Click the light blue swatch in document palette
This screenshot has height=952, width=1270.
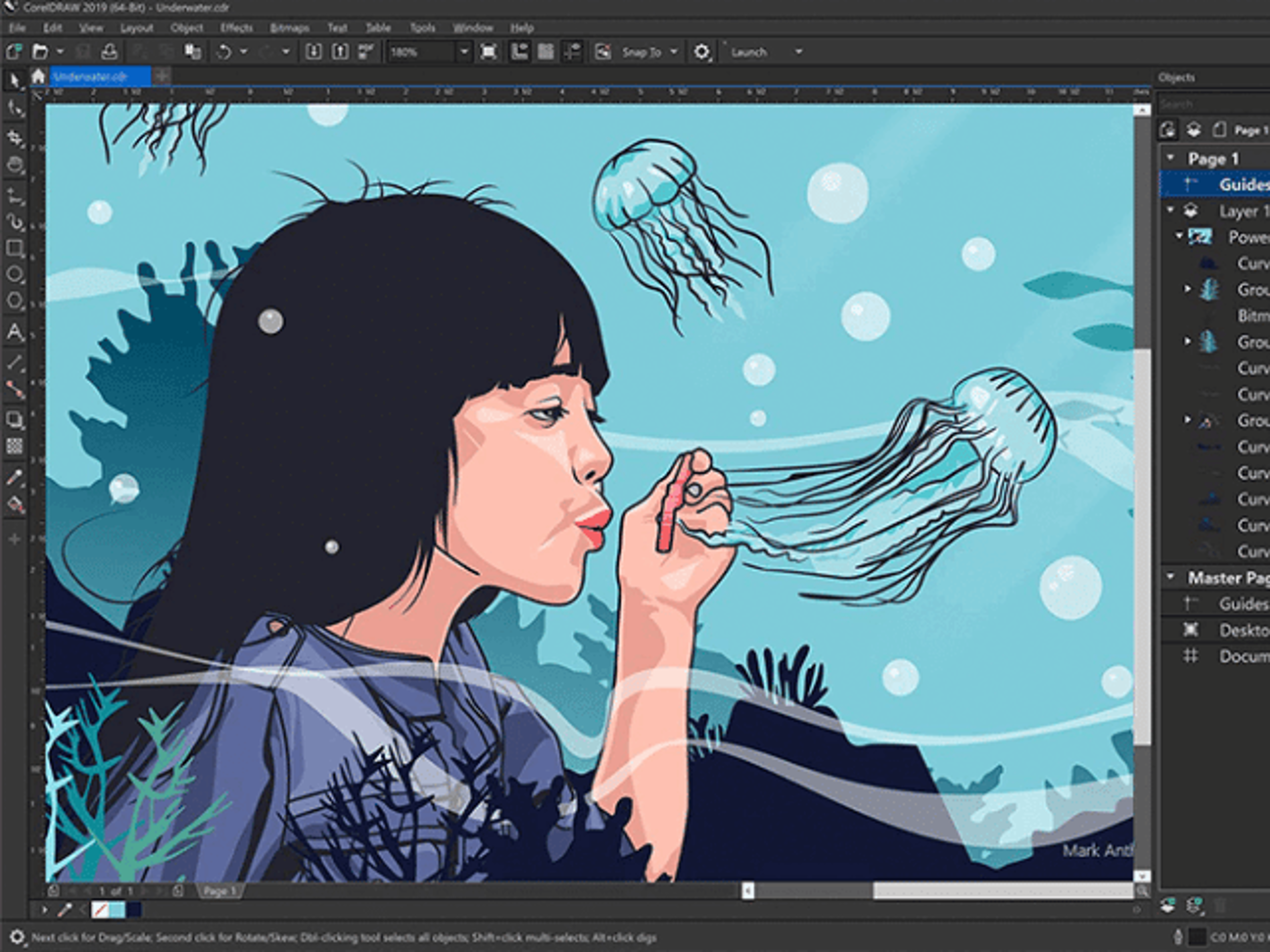[116, 910]
